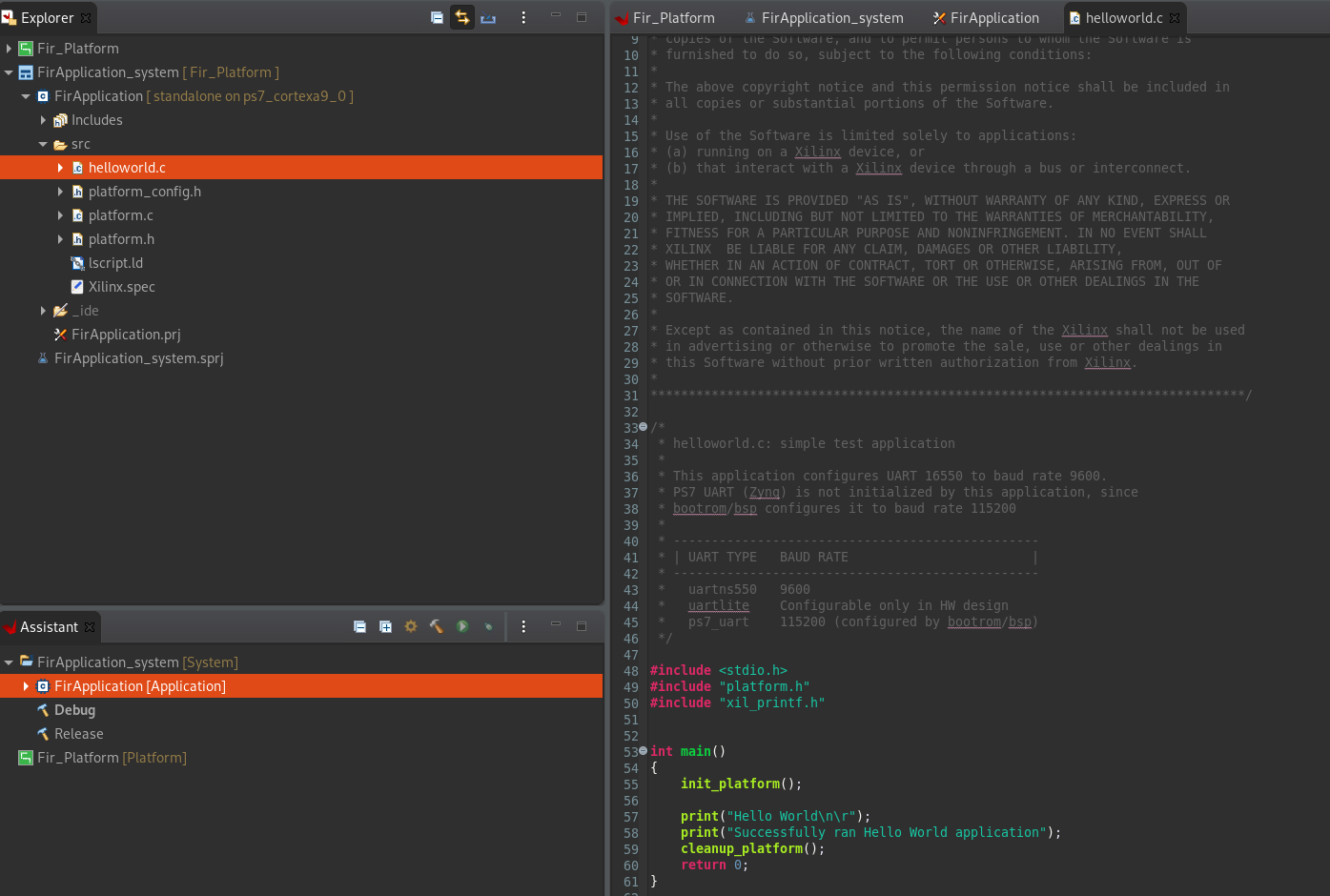This screenshot has height=896, width=1330.
Task: Minimize the Assistant panel
Action: (x=556, y=625)
